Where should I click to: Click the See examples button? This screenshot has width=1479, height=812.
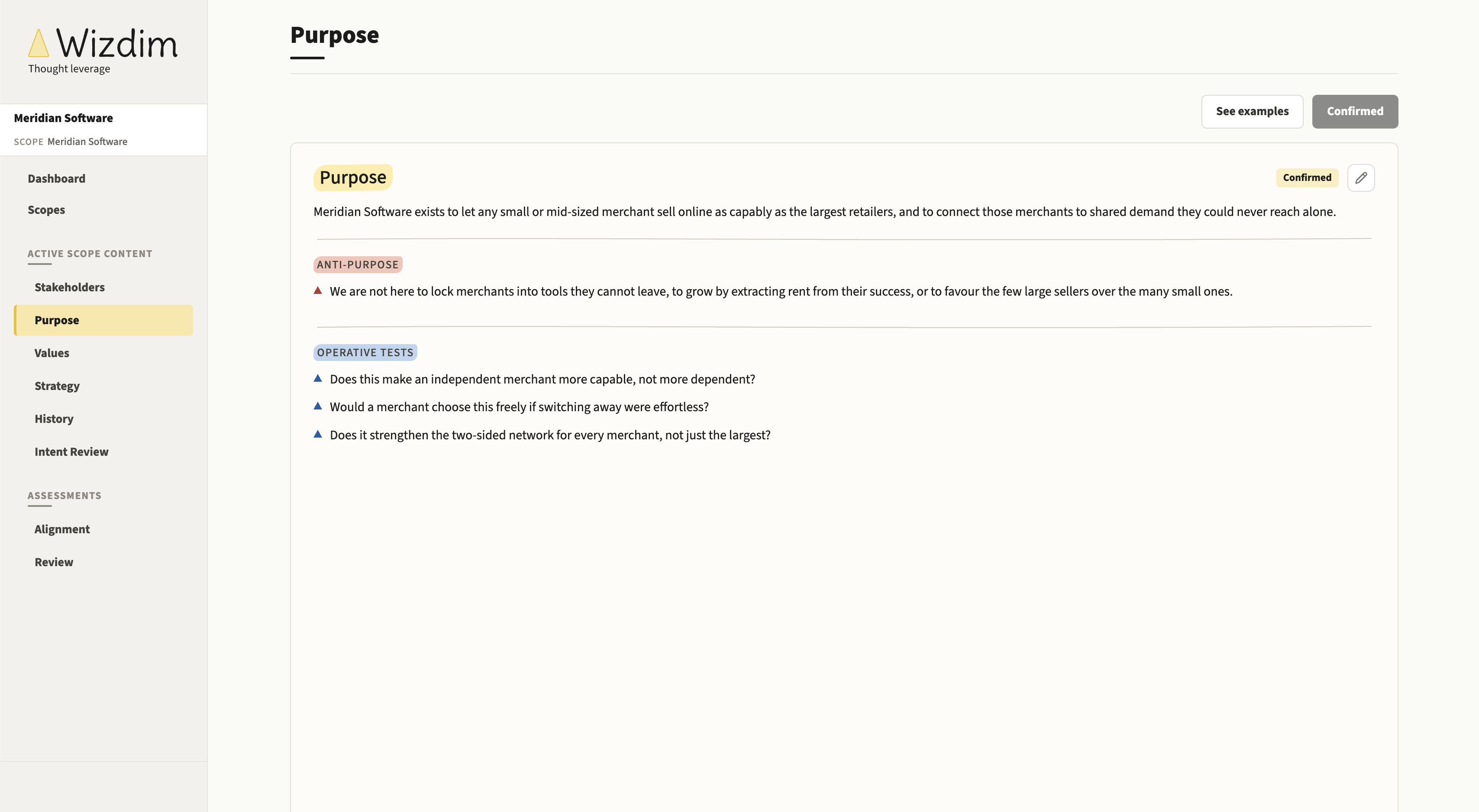click(x=1252, y=111)
